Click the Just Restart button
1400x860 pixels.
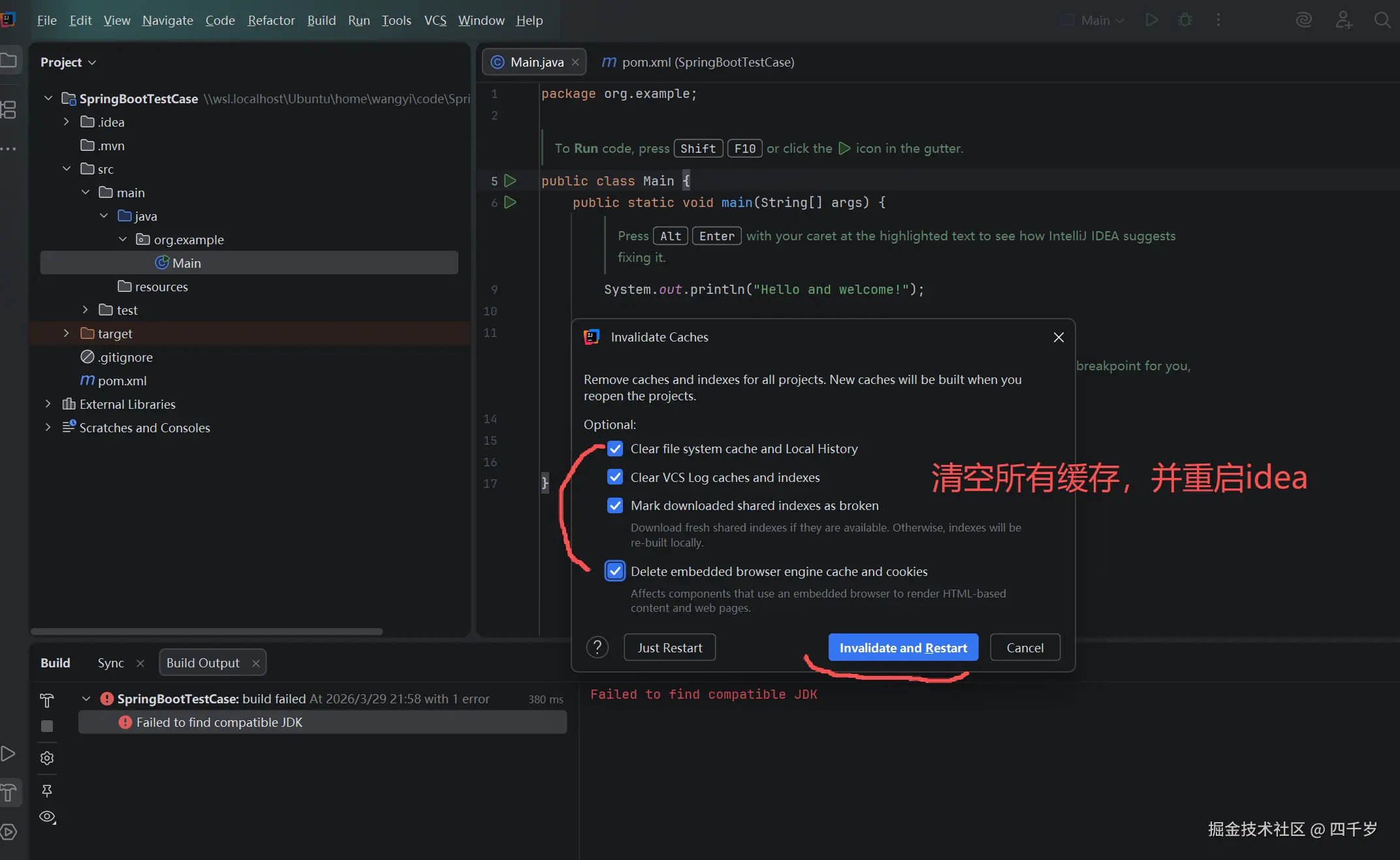coord(669,648)
